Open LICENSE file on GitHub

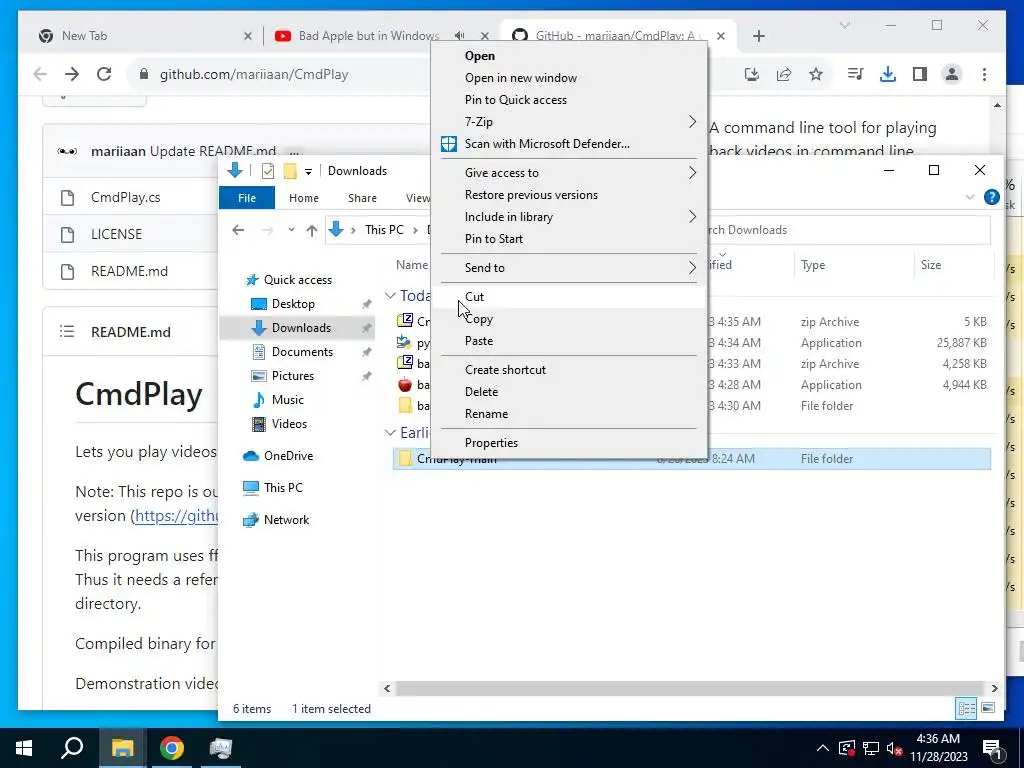(116, 234)
